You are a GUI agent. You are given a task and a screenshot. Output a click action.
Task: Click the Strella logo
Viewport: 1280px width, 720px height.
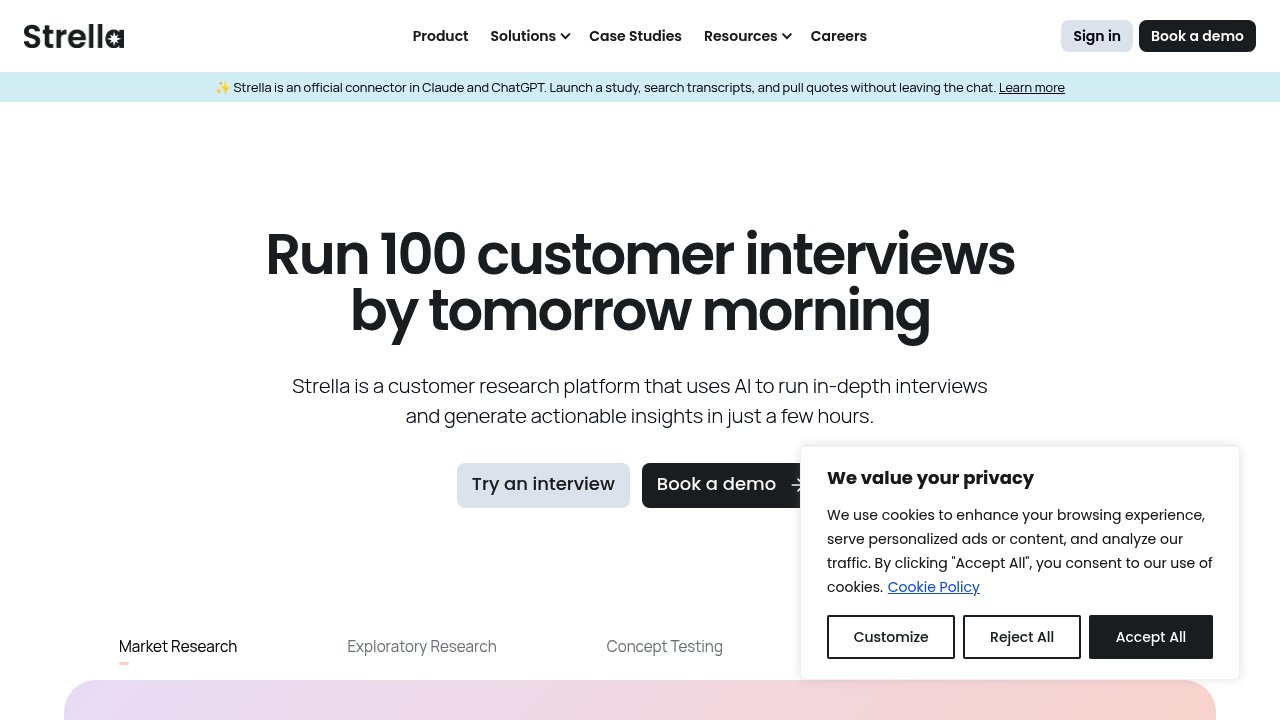tap(74, 36)
